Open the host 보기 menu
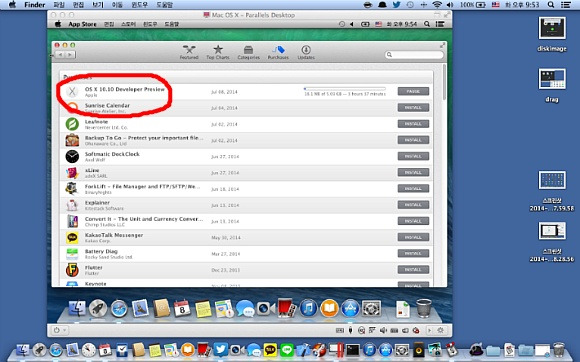 click(x=98, y=5)
